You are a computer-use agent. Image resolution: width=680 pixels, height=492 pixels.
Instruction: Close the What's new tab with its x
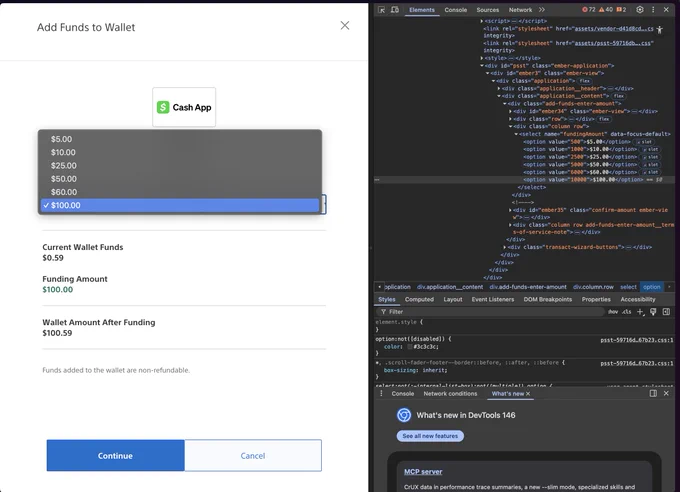(528, 394)
